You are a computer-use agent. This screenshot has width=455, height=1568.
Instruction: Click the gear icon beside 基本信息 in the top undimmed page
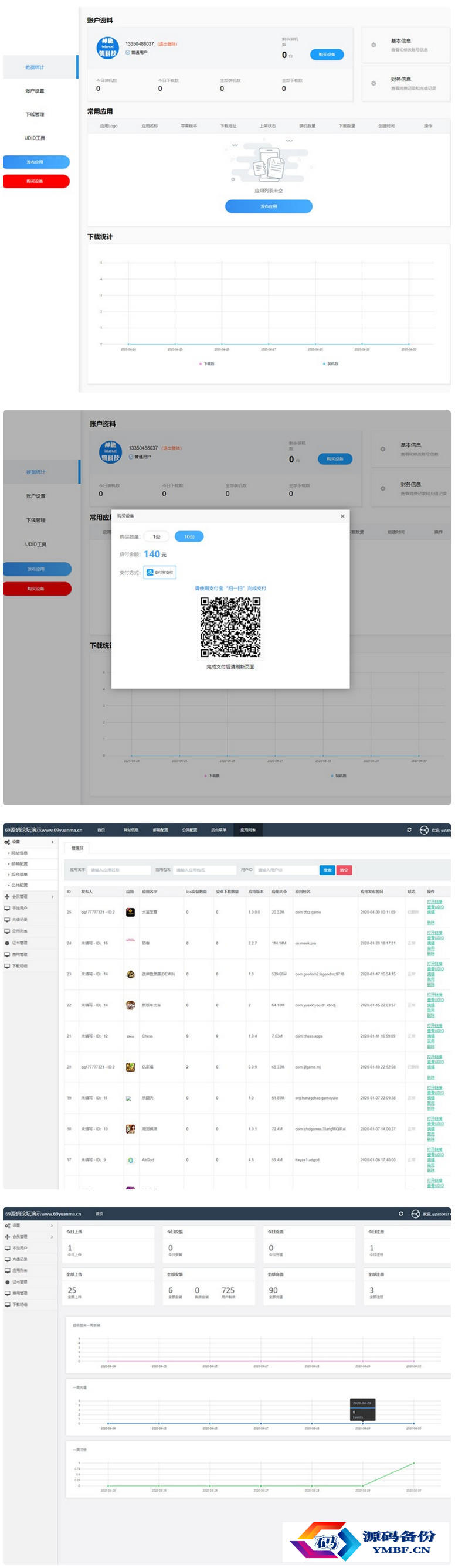pos(373,45)
